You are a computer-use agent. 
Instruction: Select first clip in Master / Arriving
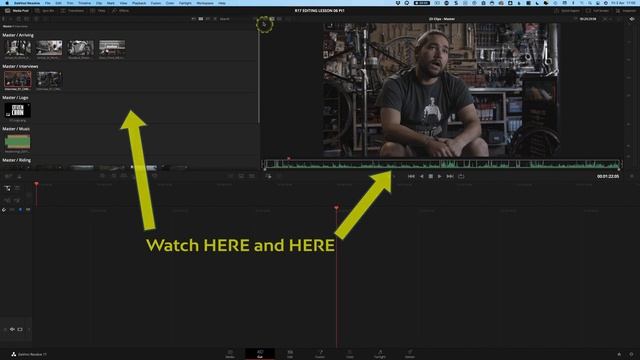pos(18,48)
